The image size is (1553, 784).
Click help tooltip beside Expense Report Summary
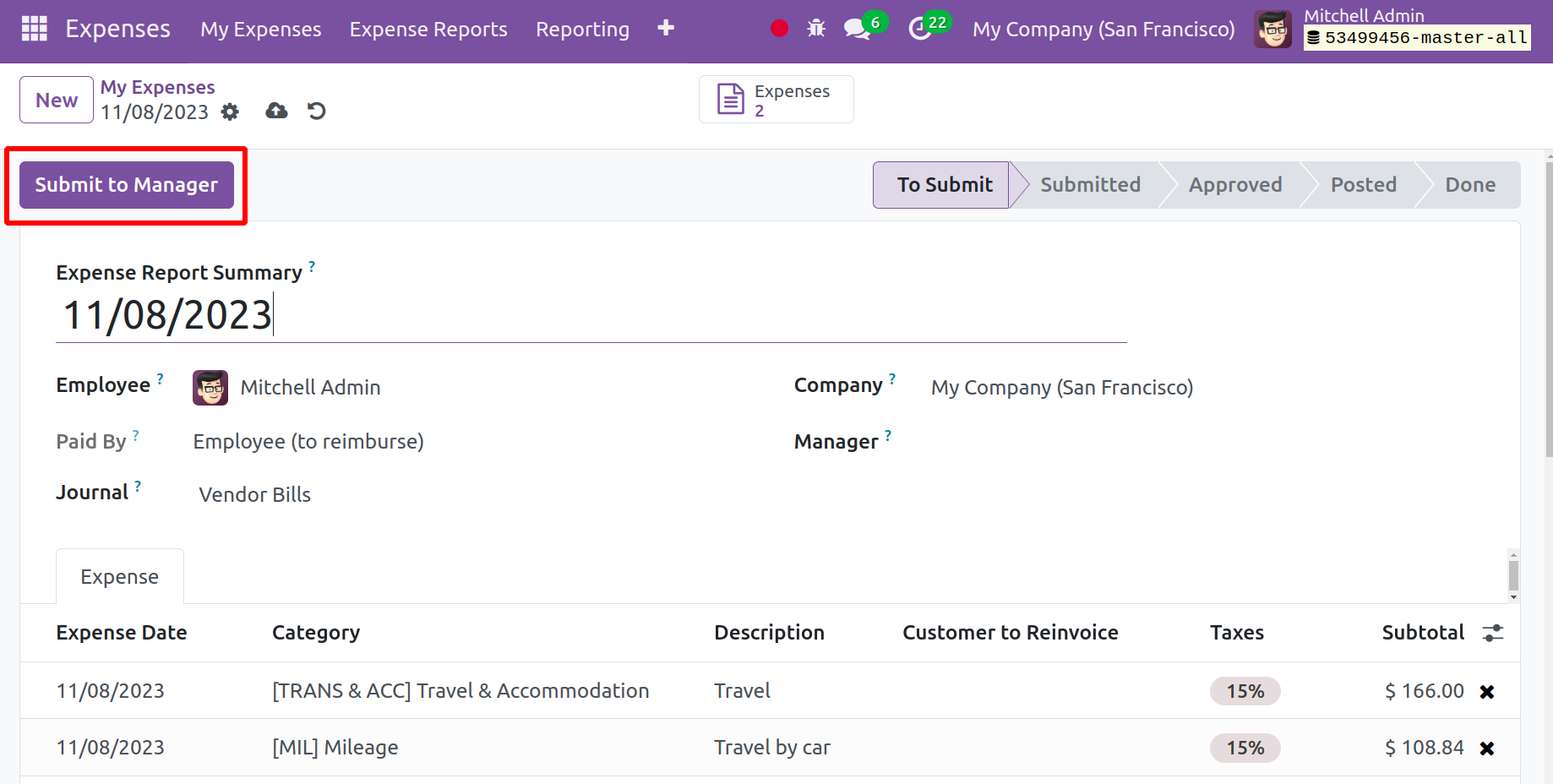[x=312, y=266]
